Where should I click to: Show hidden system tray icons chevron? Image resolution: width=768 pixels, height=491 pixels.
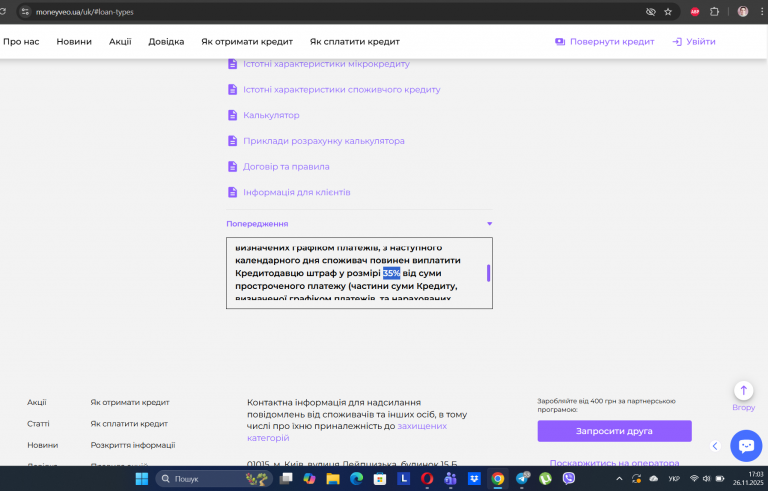pyautogui.click(x=619, y=479)
